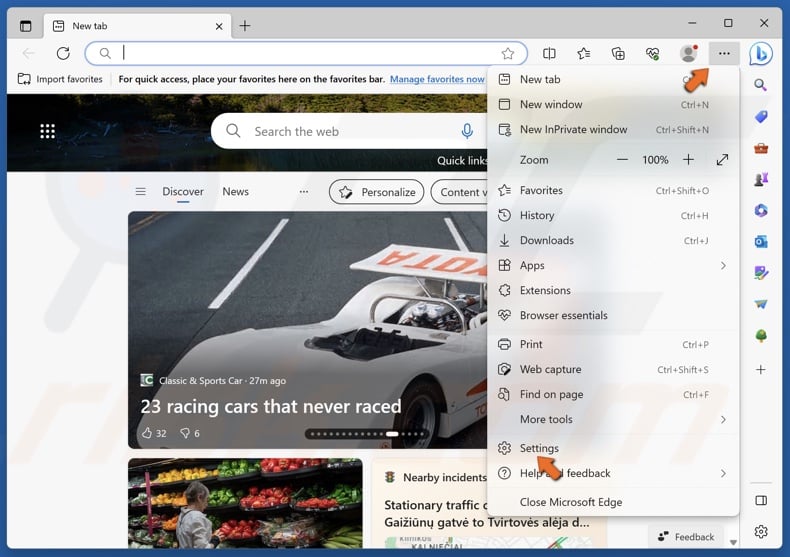The width and height of the screenshot is (790, 557).
Task: Open Extensions from the menu
Action: click(613, 291)
